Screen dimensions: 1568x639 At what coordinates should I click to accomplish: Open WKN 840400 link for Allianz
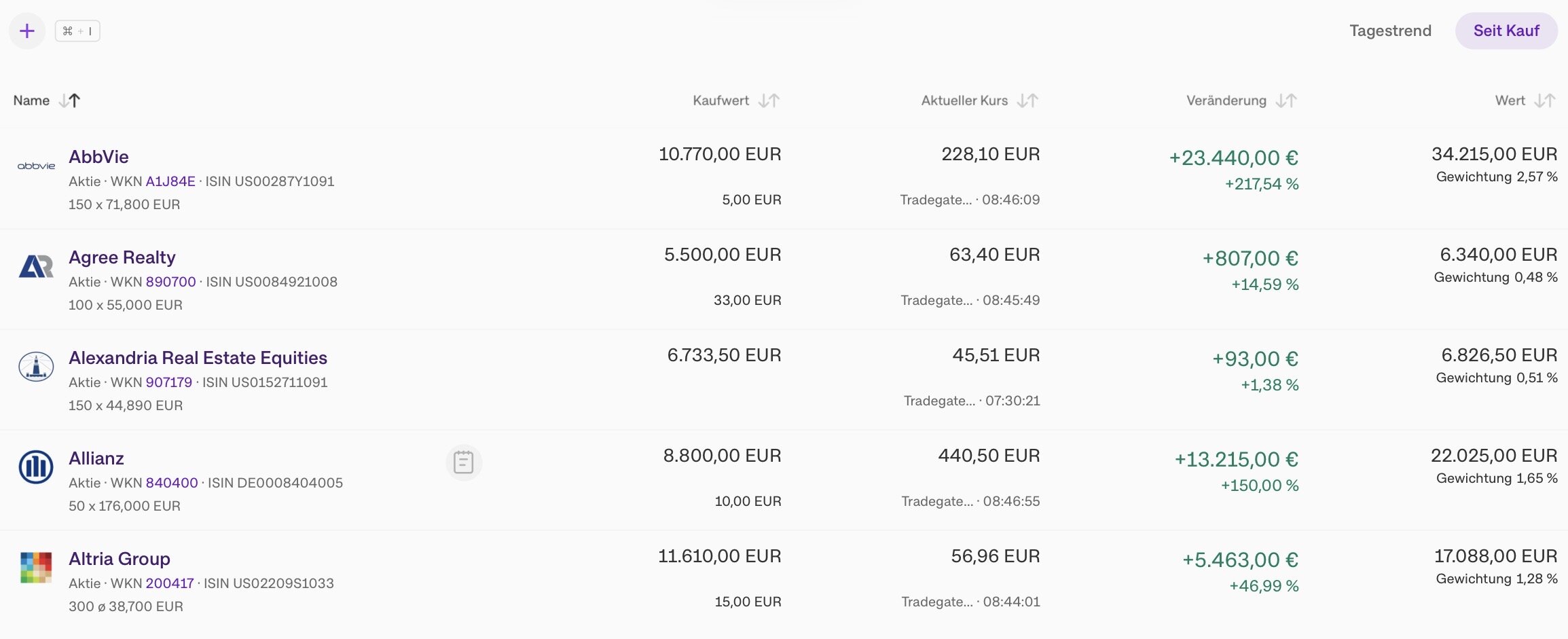click(x=172, y=483)
